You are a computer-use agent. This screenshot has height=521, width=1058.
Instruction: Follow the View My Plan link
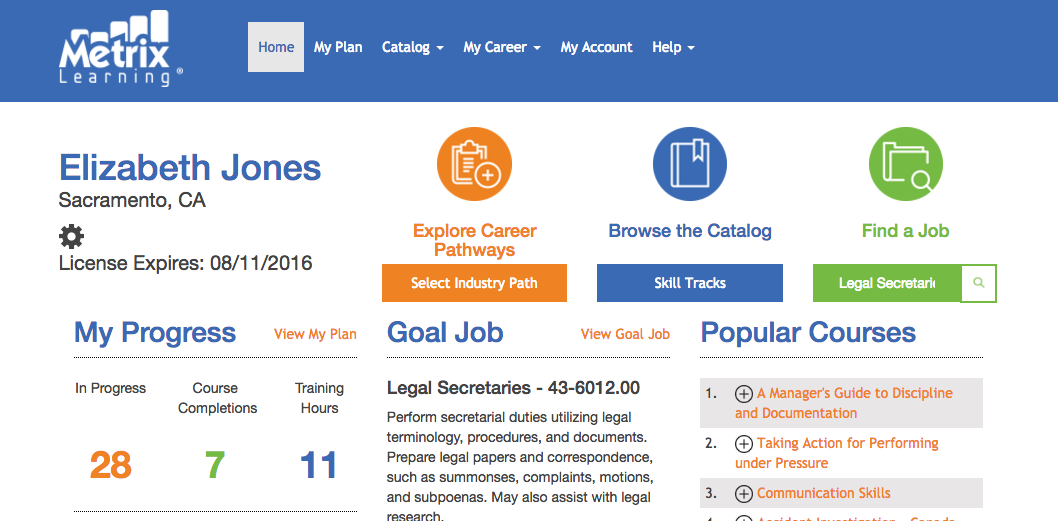pyautogui.click(x=315, y=334)
